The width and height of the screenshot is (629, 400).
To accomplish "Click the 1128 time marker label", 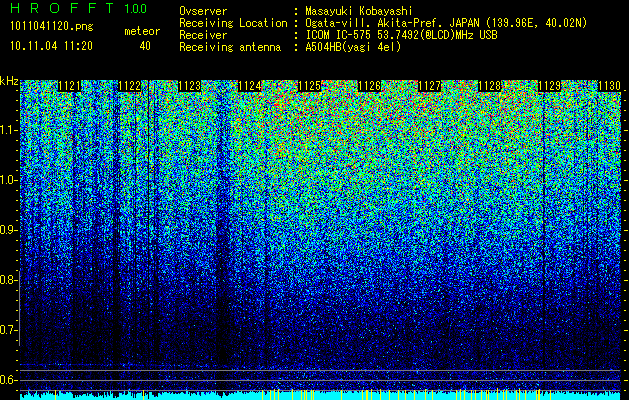I will click(x=490, y=86).
